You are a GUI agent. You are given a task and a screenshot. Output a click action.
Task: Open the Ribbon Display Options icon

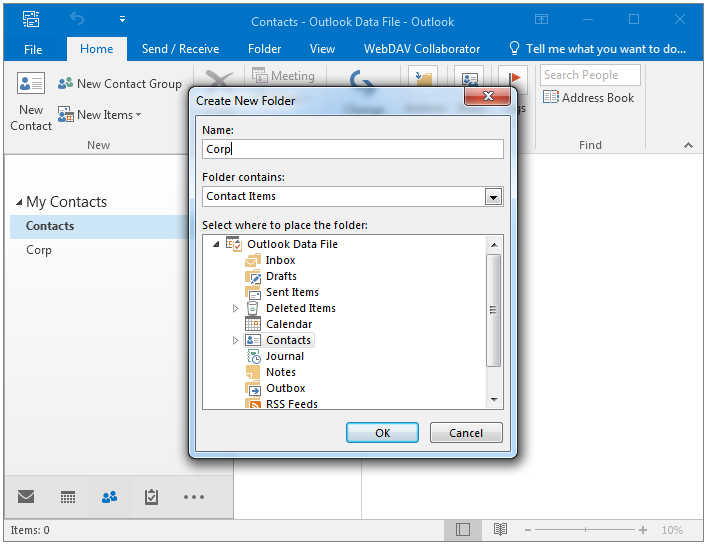coord(541,19)
